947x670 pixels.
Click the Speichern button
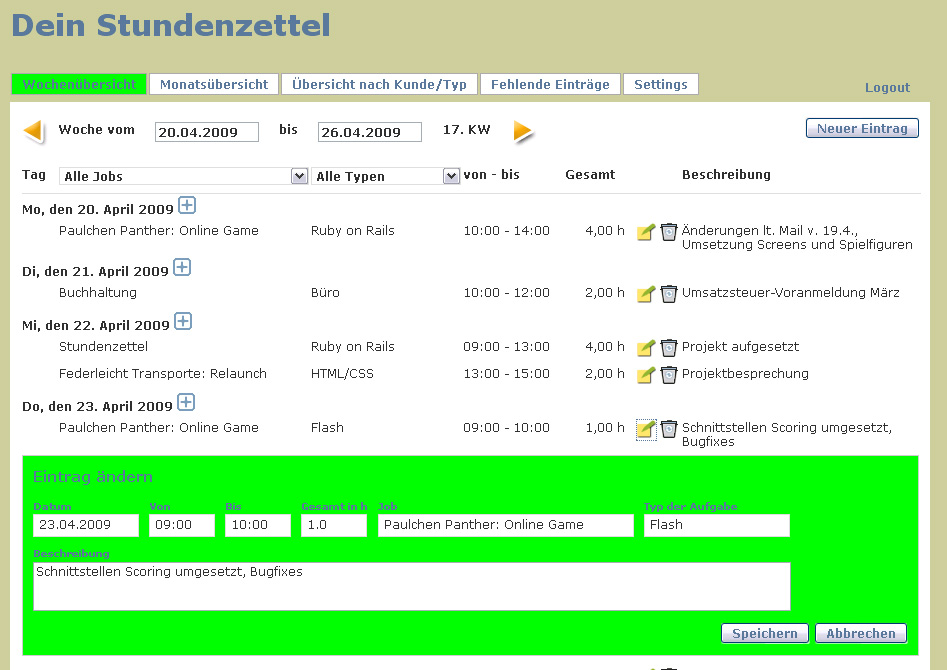(x=764, y=633)
